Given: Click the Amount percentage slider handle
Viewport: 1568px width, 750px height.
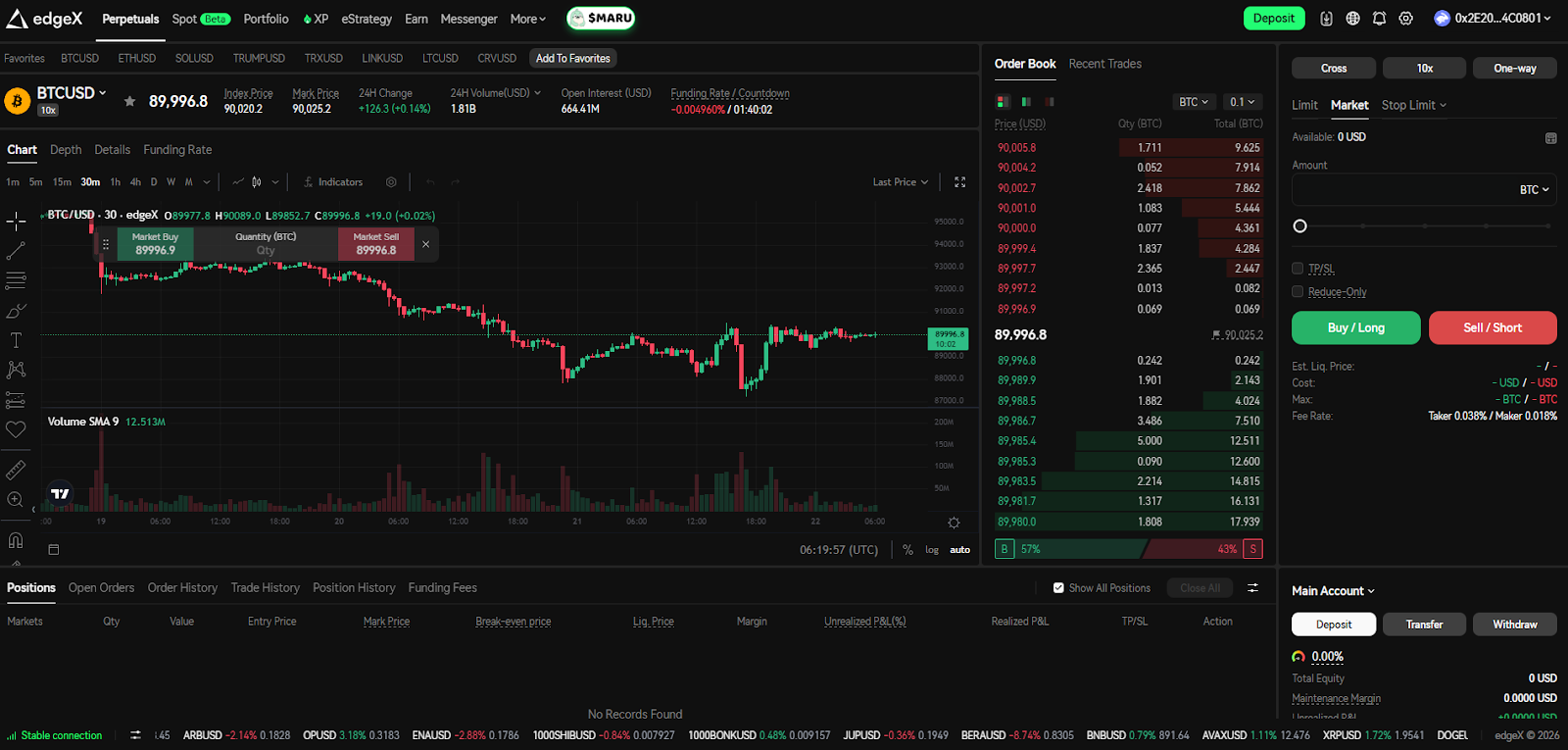Looking at the screenshot, I should pos(1299,226).
